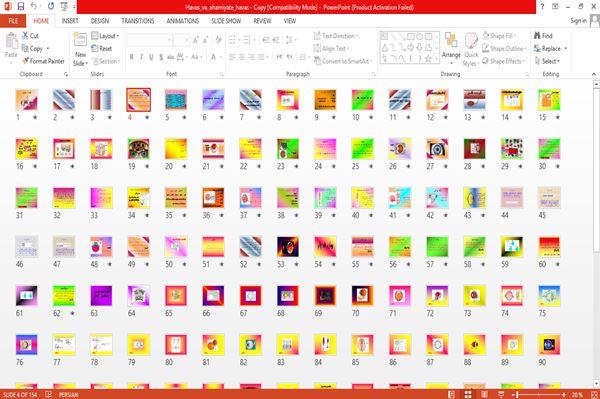600x399 pixels.
Task: Switch to the ANIMATIONS tab
Action: (x=183, y=21)
